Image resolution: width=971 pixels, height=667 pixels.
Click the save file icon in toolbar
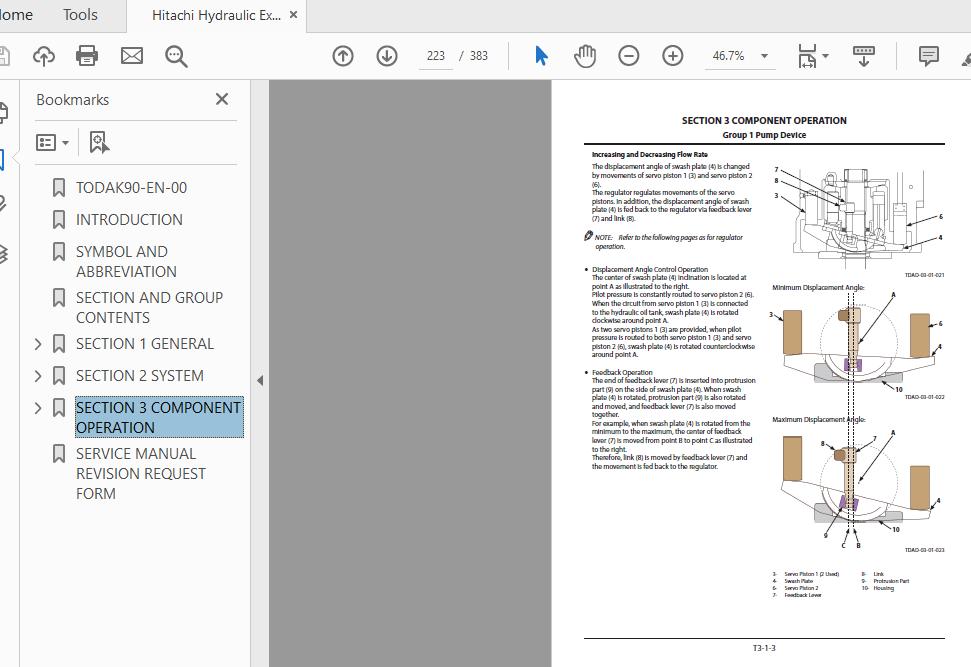point(4,56)
